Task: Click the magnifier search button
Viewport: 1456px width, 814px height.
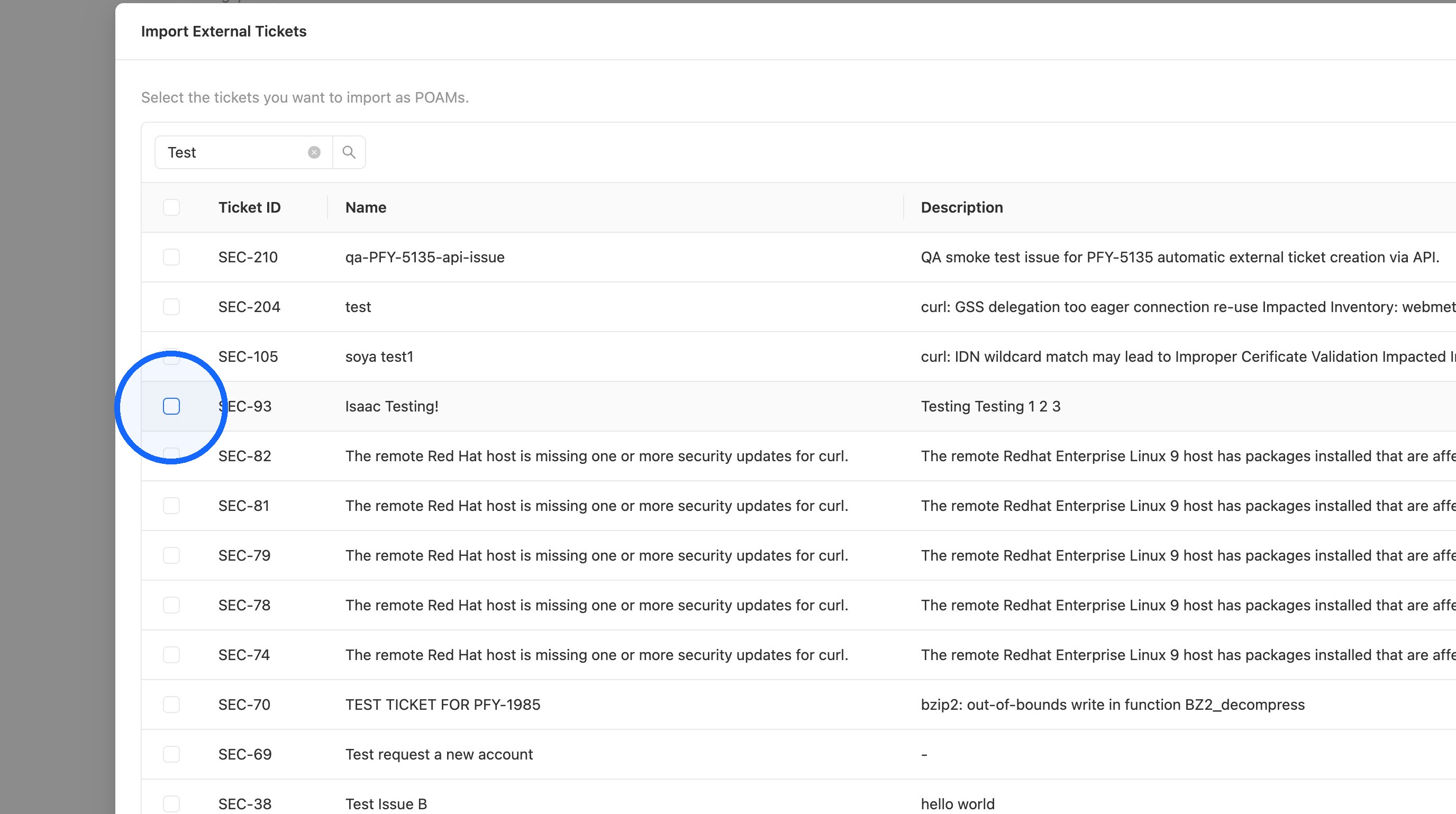Action: [x=349, y=152]
